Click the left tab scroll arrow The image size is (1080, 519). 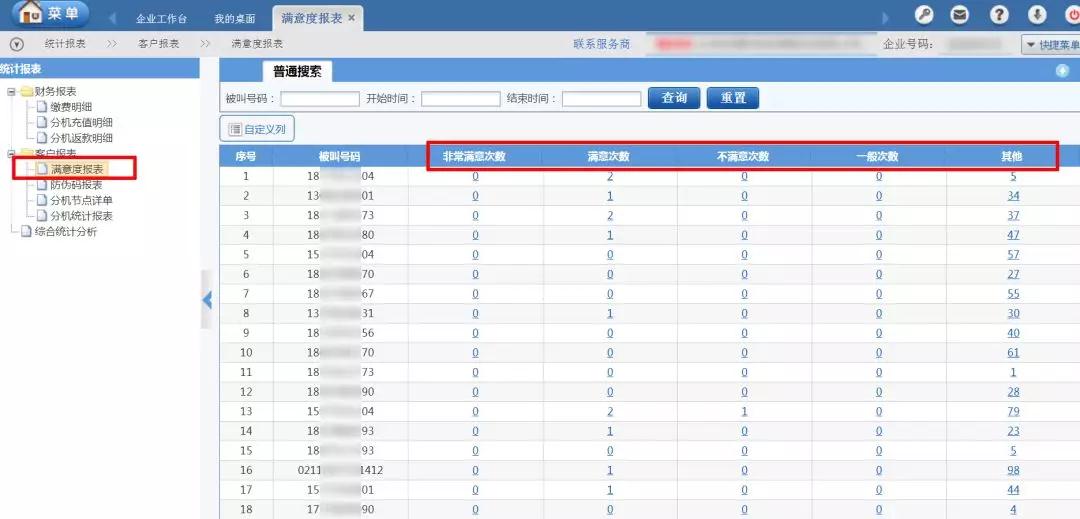click(111, 19)
